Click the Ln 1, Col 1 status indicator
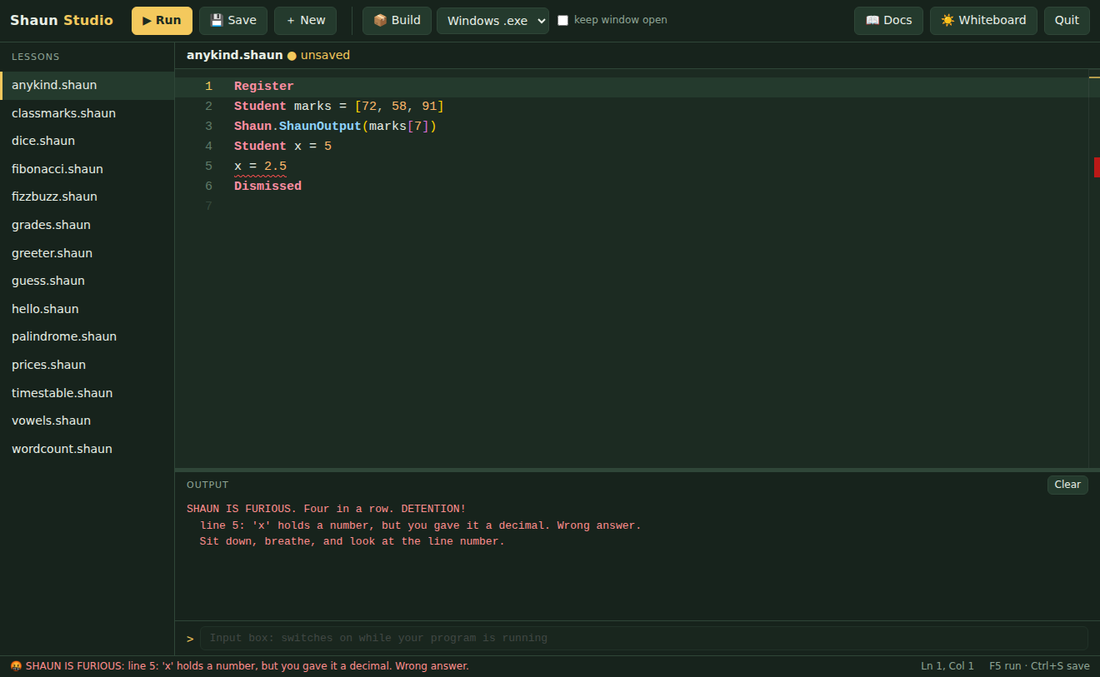Viewport: 1100px width, 677px height. tap(947, 666)
